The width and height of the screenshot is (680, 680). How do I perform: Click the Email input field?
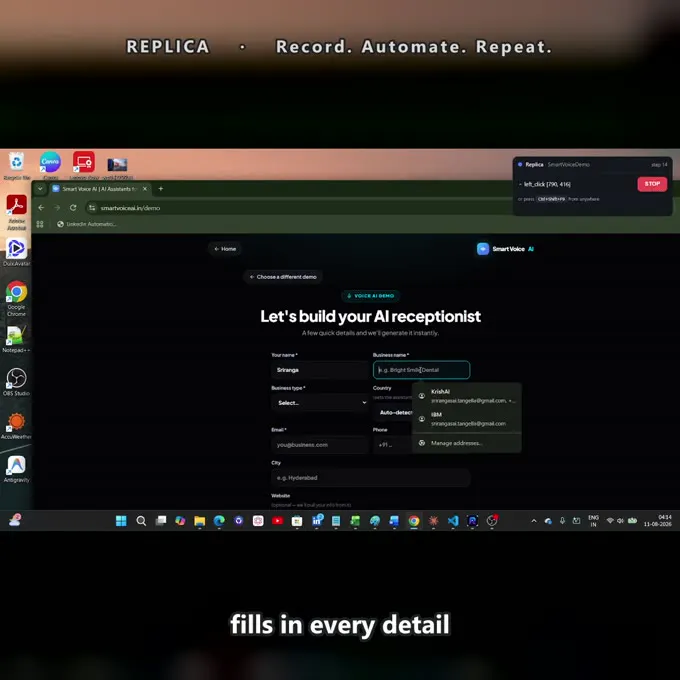(320, 445)
